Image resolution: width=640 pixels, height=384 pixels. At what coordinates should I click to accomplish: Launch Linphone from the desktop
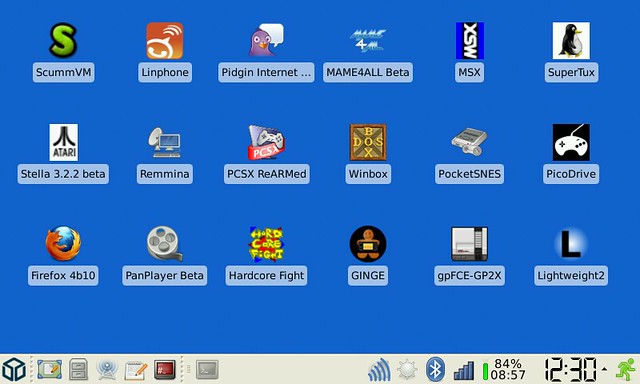click(x=165, y=40)
